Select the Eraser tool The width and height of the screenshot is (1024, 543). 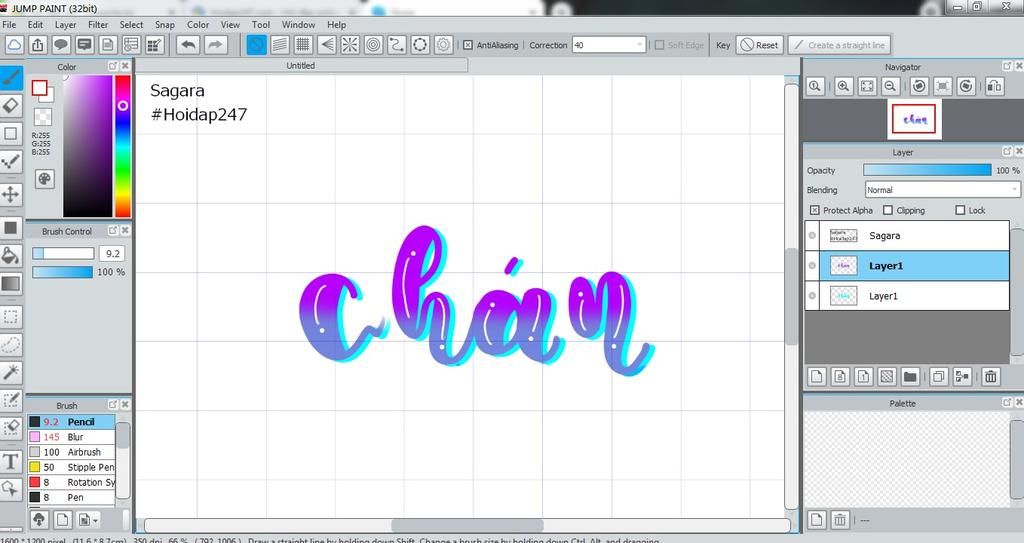tap(11, 106)
